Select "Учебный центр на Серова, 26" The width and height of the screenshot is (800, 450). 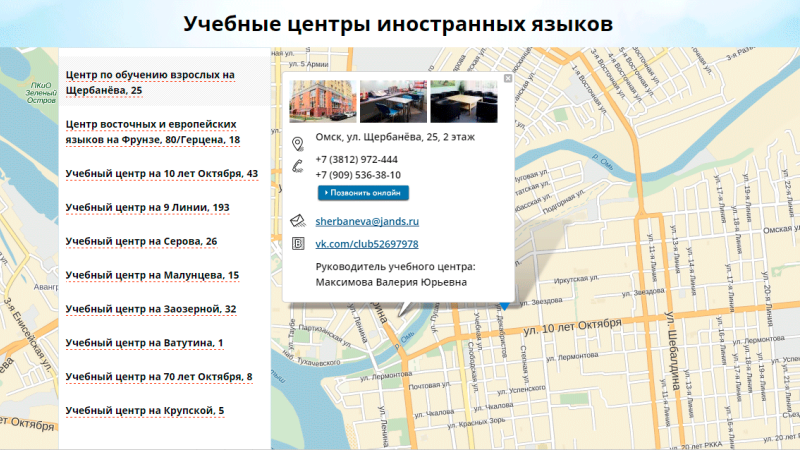(x=141, y=241)
